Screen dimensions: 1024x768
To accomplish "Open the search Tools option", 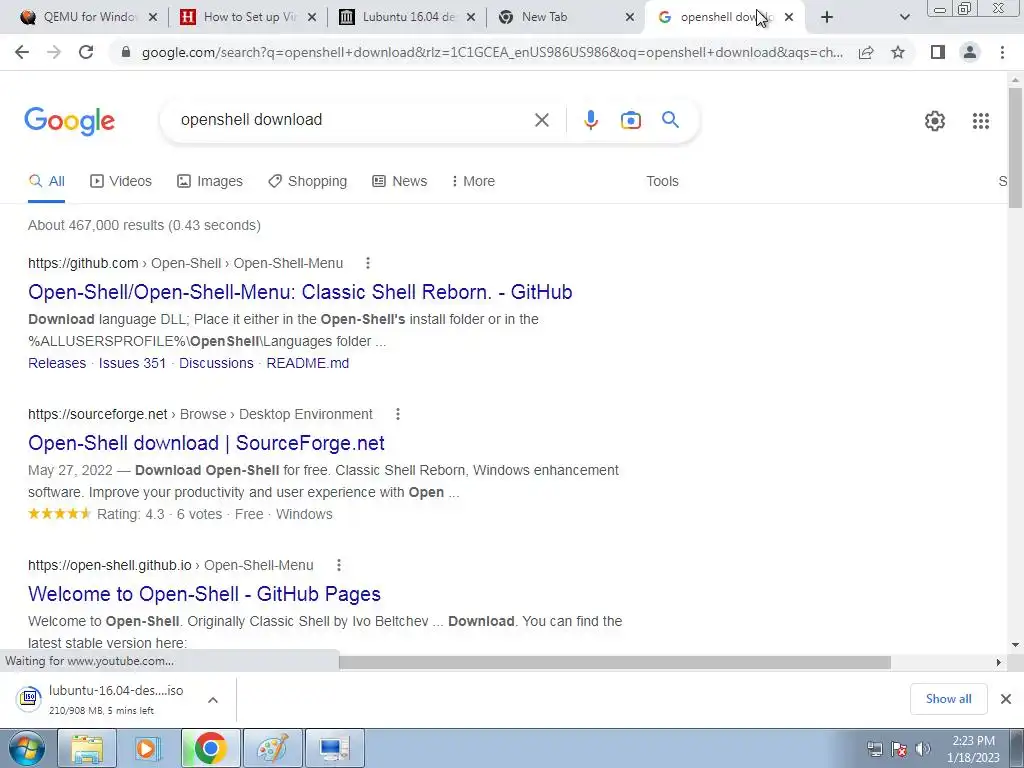I will click(662, 182).
